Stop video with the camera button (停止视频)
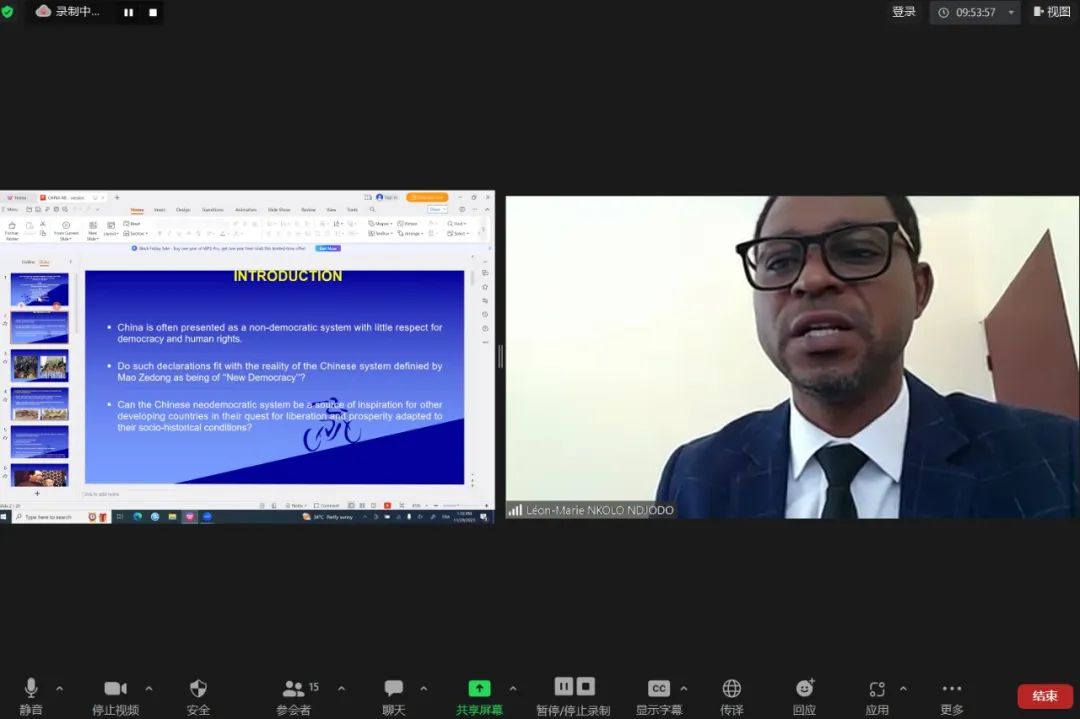The width and height of the screenshot is (1080, 719). pos(115,688)
